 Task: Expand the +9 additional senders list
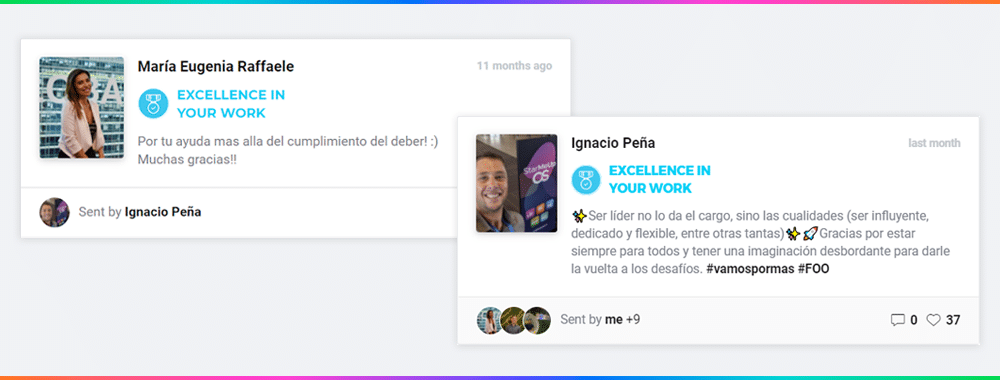click(633, 319)
